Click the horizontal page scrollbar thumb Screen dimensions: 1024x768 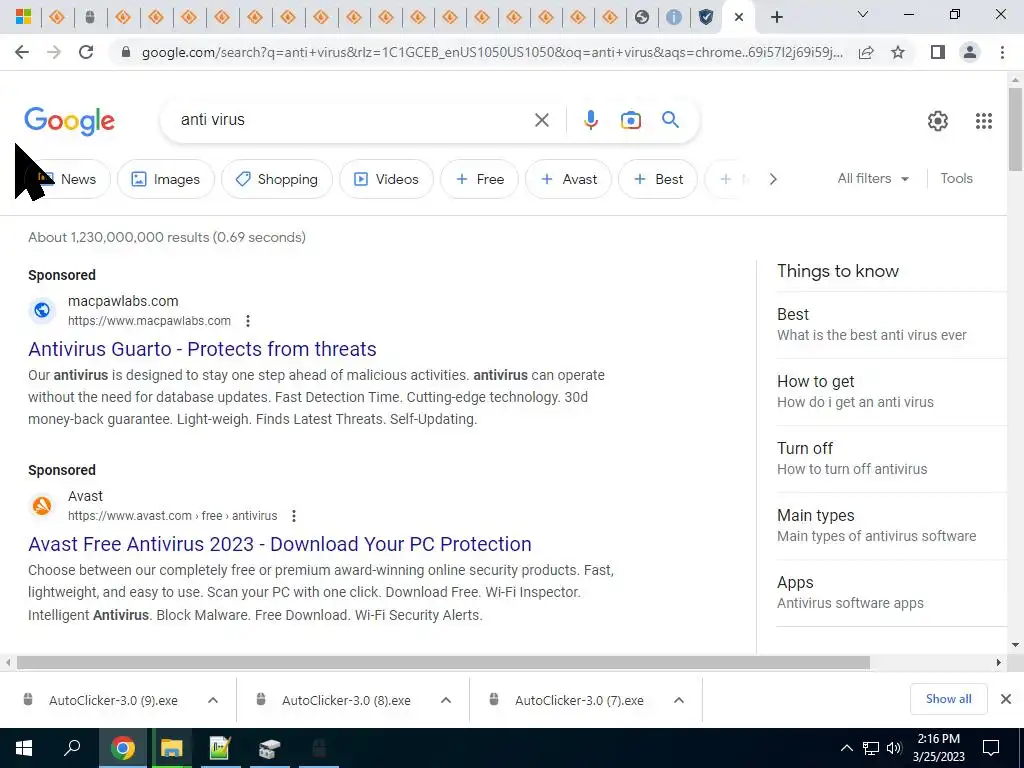[443, 662]
